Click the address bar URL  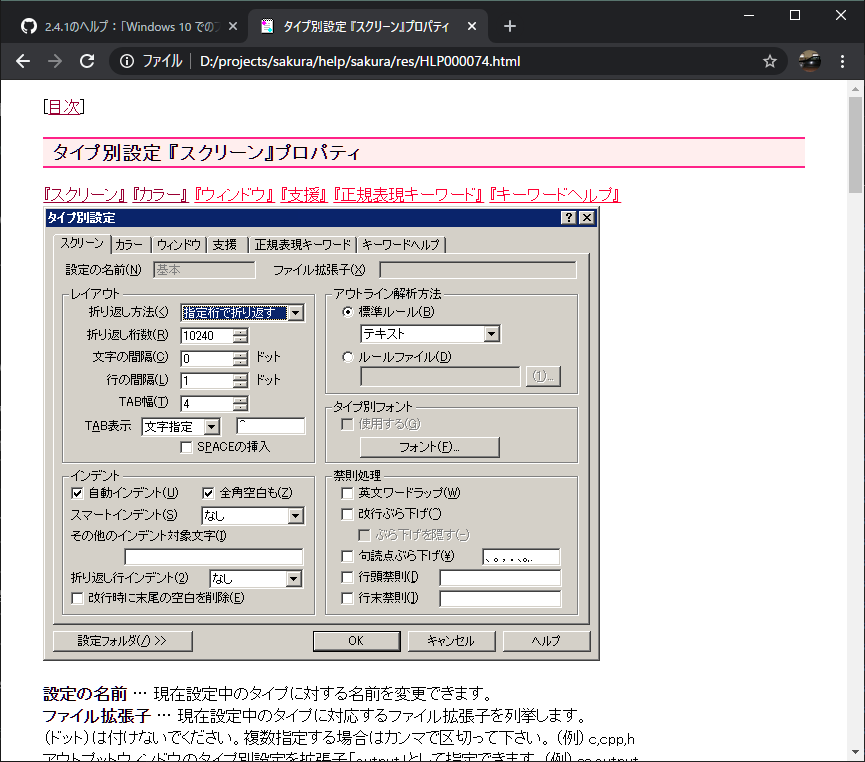point(360,61)
